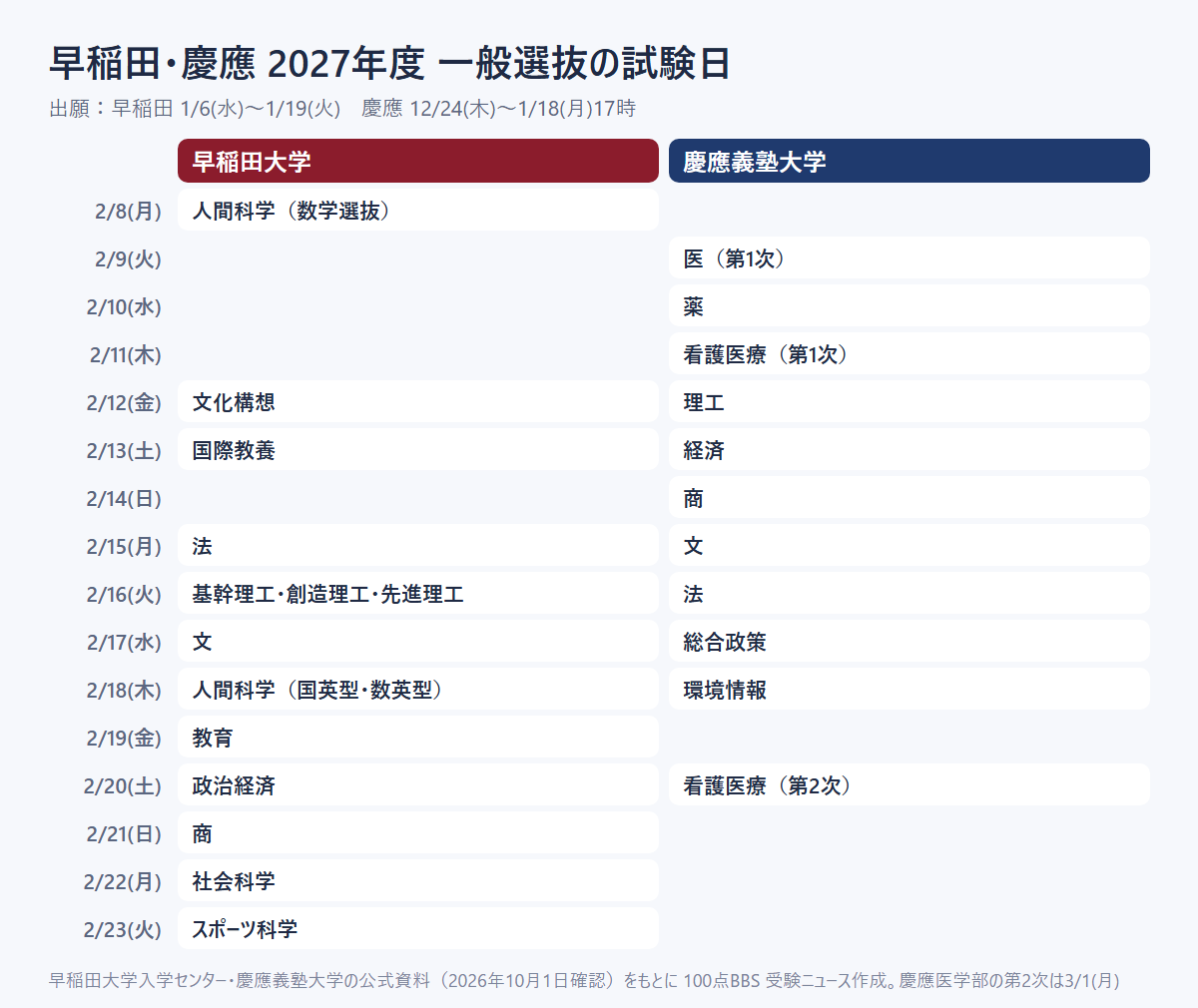Select the 2/18(木) date label
The width and height of the screenshot is (1198, 1008).
coord(124,690)
